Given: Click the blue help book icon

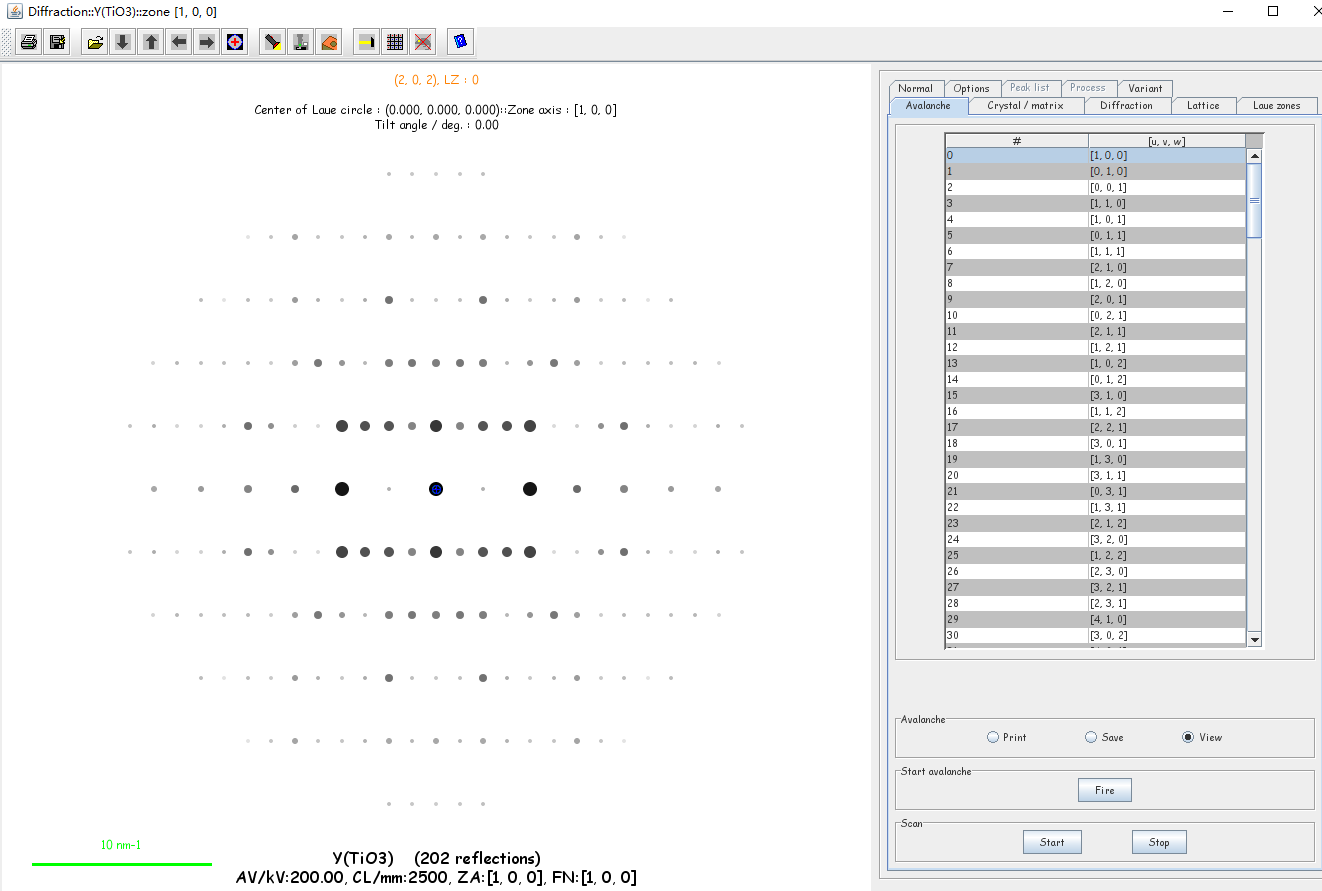Looking at the screenshot, I should coord(461,42).
